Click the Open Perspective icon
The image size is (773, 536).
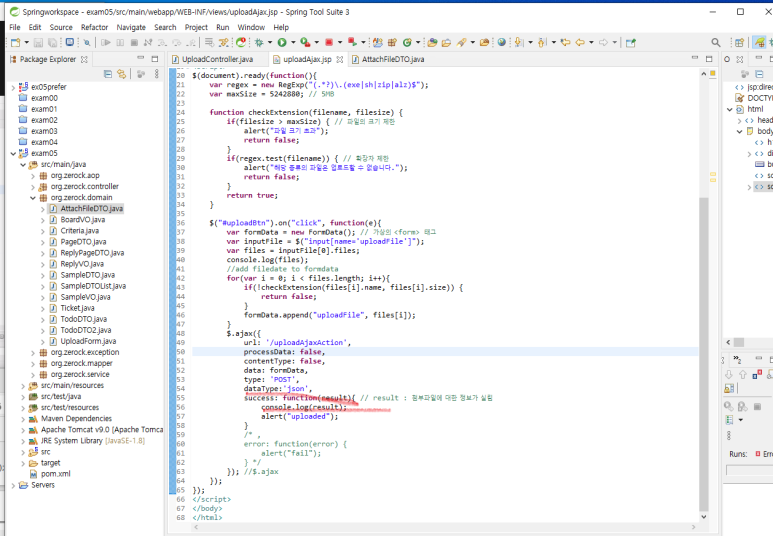739,42
